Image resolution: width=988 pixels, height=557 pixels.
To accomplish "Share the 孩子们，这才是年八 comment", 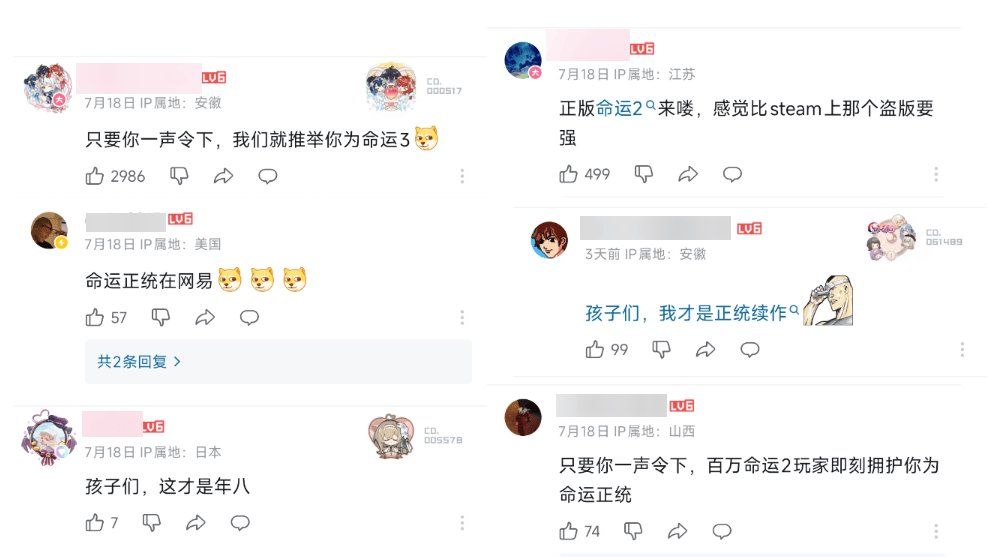I will [196, 522].
